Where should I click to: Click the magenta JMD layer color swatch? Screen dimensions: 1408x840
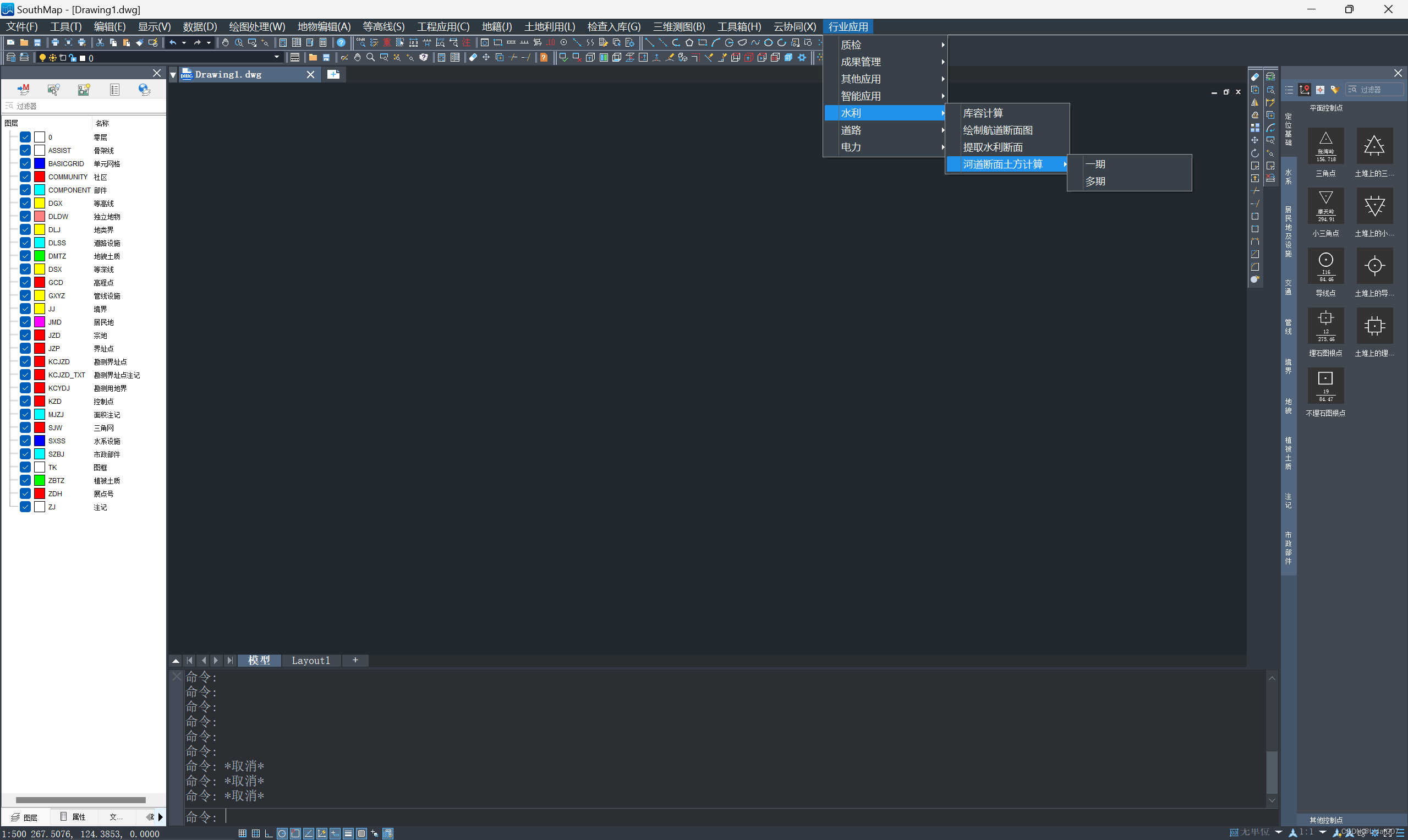[40, 322]
